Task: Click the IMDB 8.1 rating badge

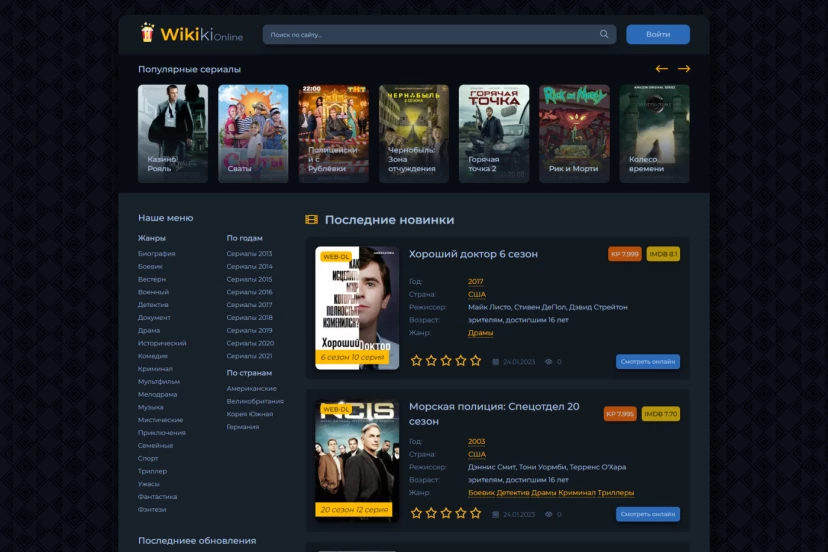Action: 663,254
